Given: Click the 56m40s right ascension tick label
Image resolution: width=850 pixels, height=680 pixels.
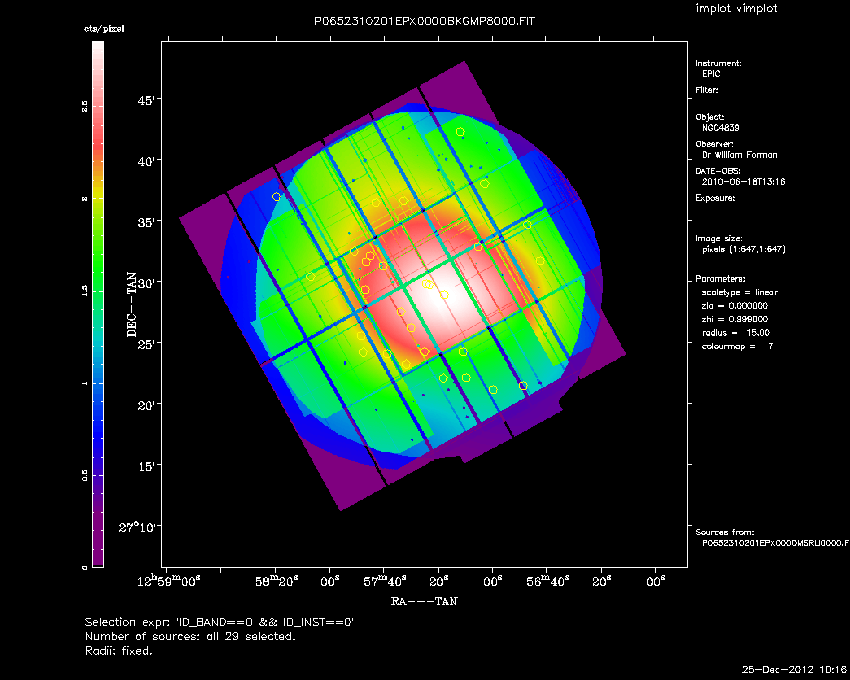Looking at the screenshot, I should coord(548,582).
